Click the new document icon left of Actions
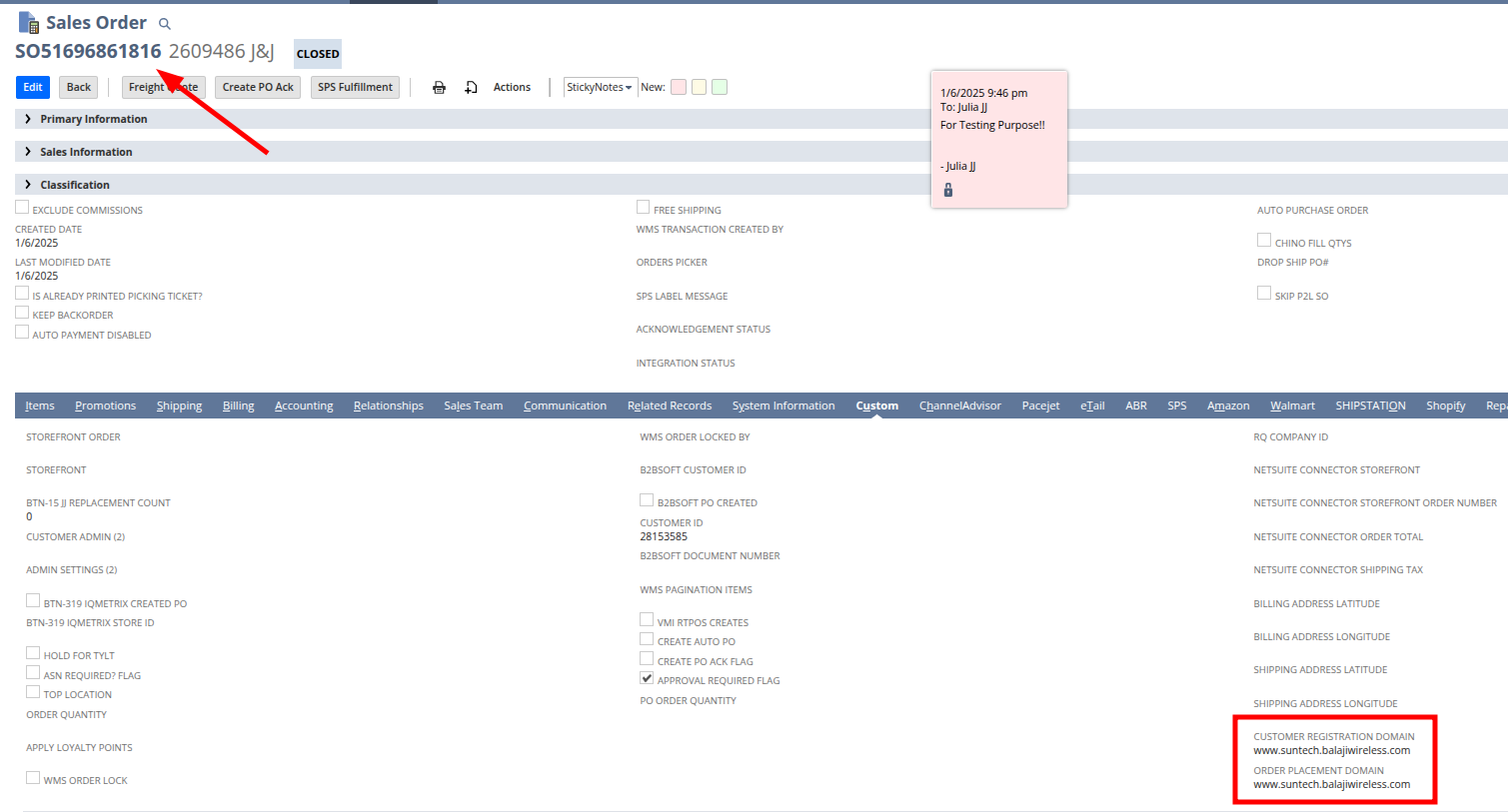The width and height of the screenshot is (1508, 812). click(471, 88)
